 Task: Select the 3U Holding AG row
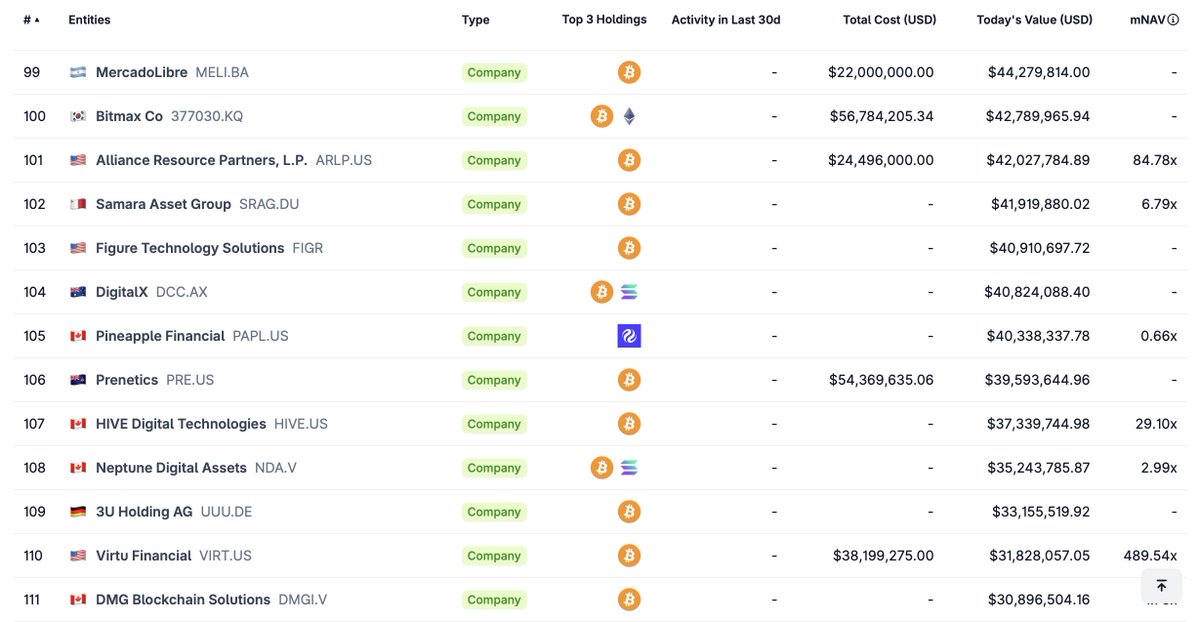coord(600,512)
